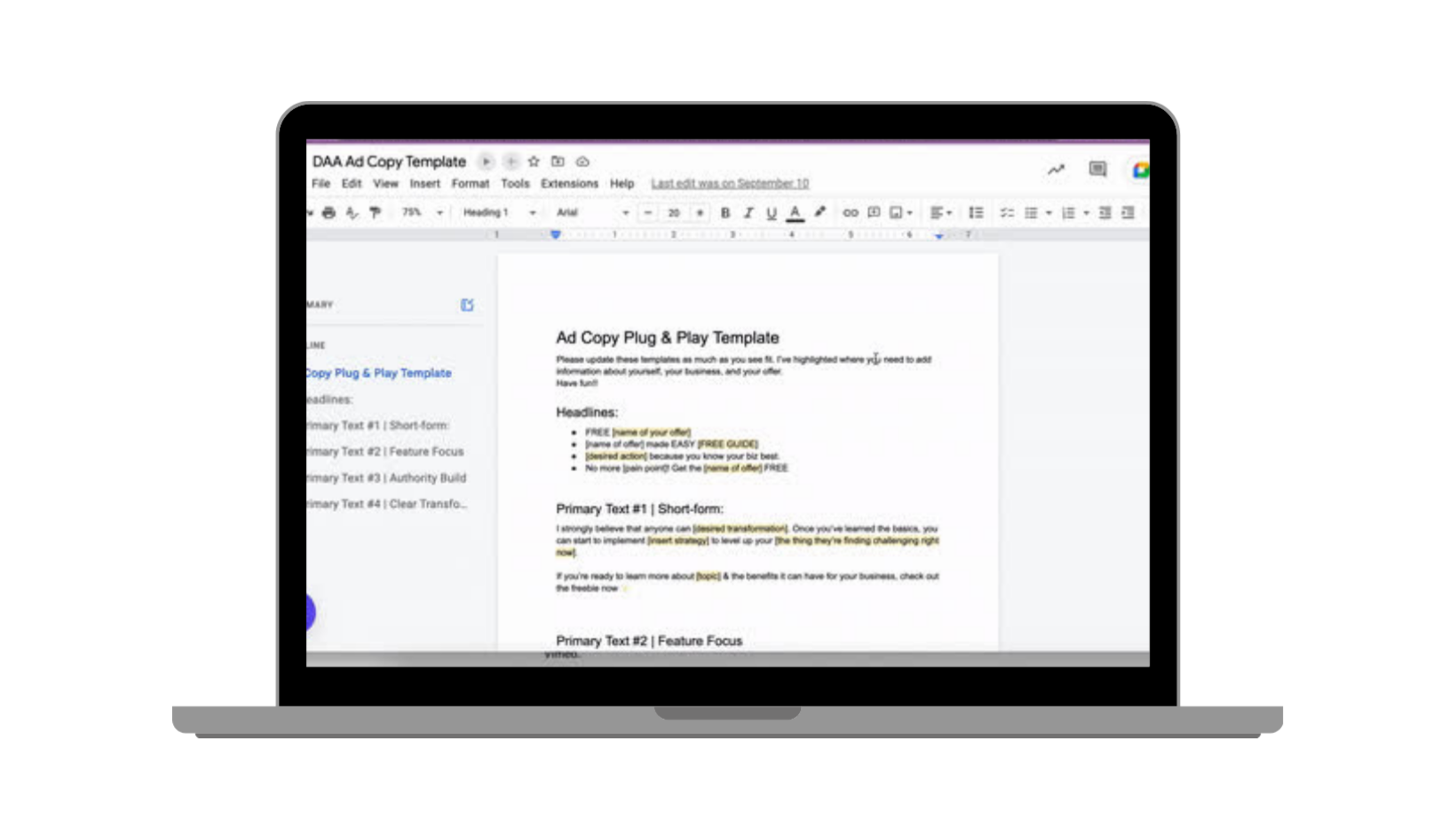Increase font size plus button
The width and height of the screenshot is (1456, 820).
coord(700,213)
